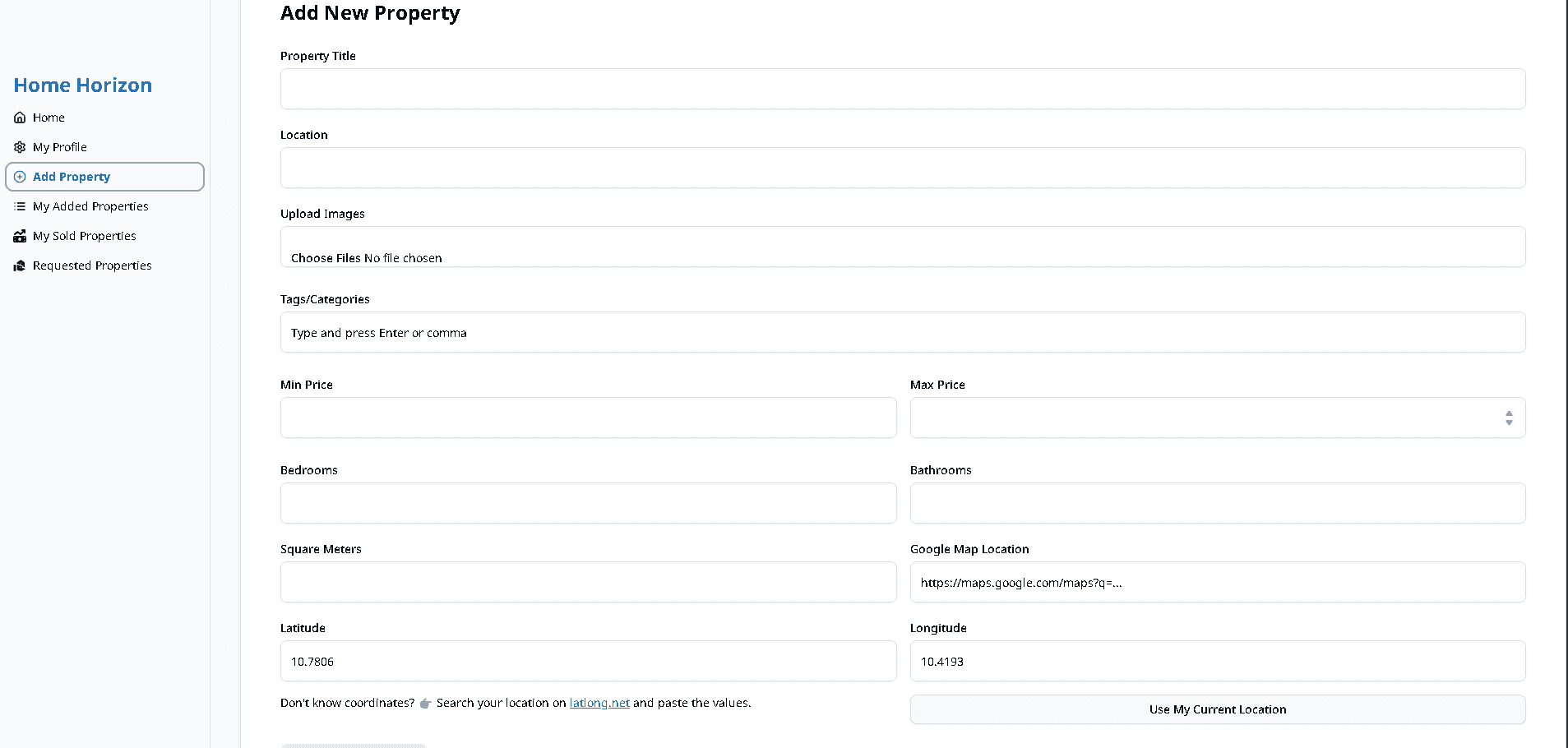Click the Add Property plus icon

[x=19, y=177]
